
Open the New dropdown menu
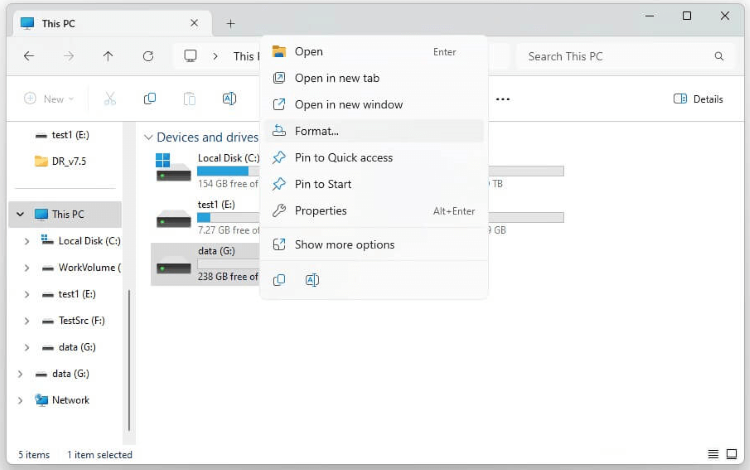[x=49, y=99]
